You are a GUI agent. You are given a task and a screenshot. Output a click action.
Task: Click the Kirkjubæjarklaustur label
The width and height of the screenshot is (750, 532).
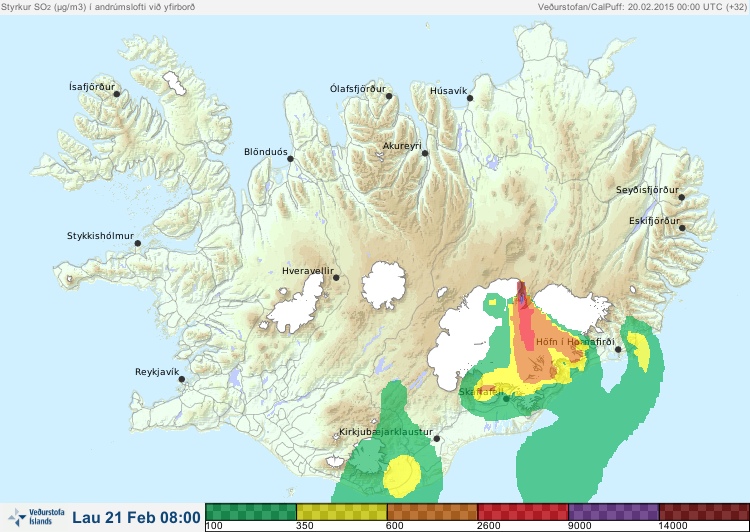(x=386, y=432)
